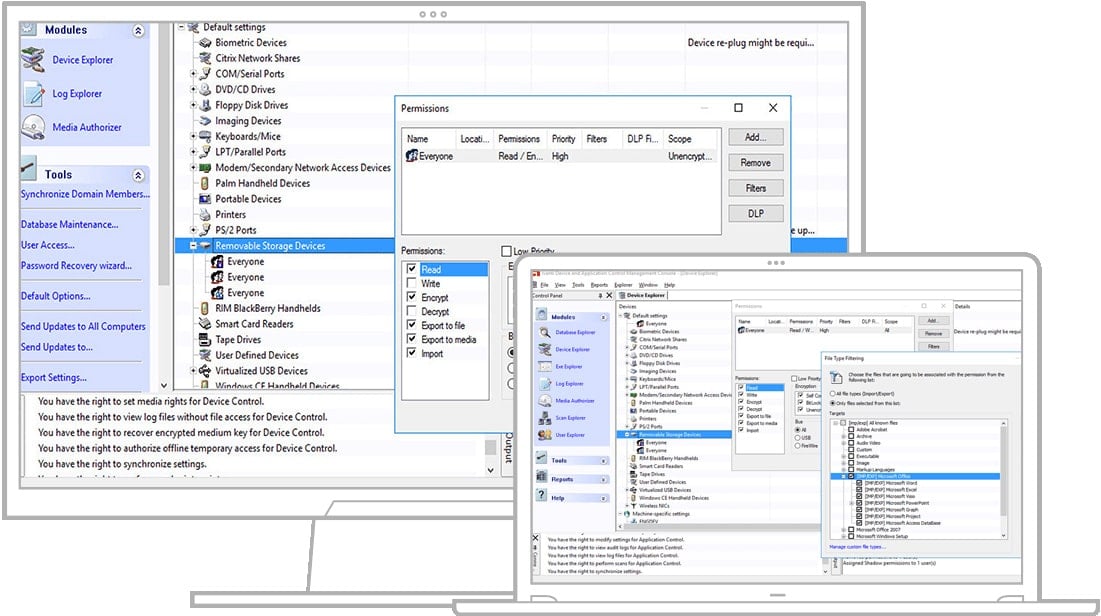Click Add button in monitor Permissions dialog
Image resolution: width=1101 pixels, height=616 pixels.
756,137
